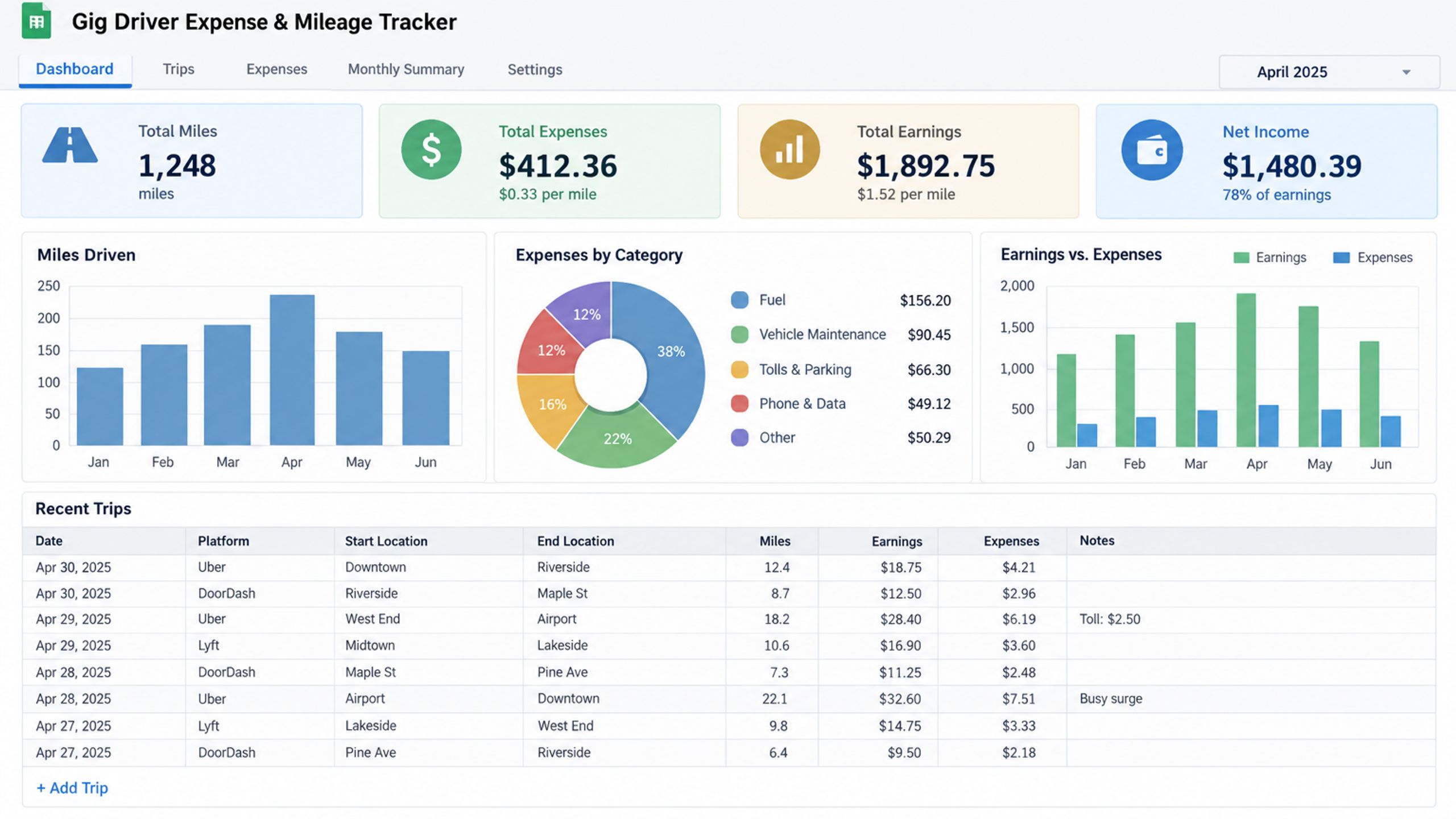Open the Trips tab
The height and width of the screenshot is (819, 1456).
(179, 69)
